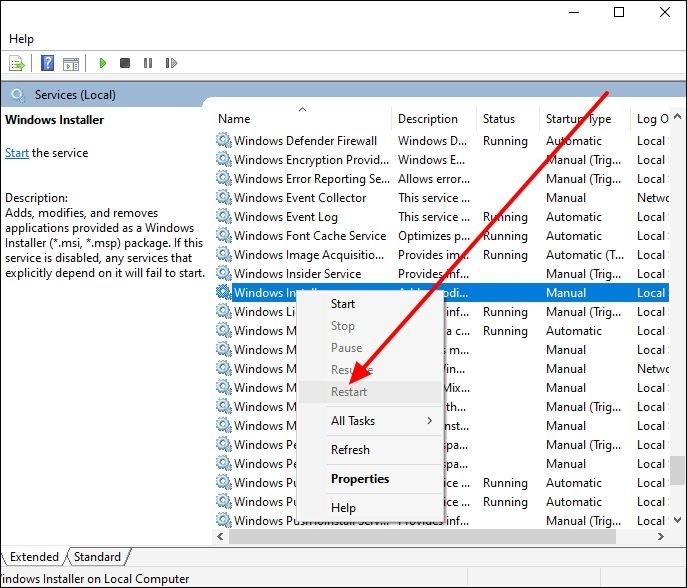Expand the All Tasks submenu arrow
687x588 pixels.
pos(430,421)
